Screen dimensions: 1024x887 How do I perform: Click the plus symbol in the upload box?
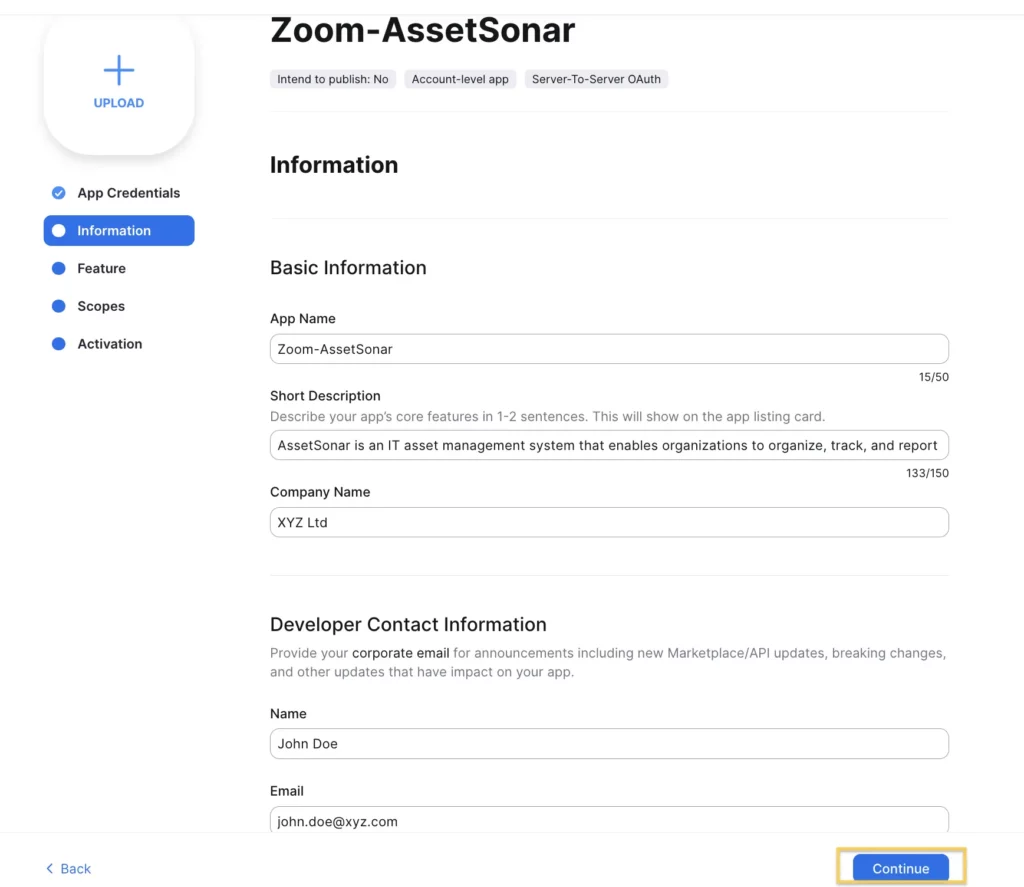(x=118, y=70)
